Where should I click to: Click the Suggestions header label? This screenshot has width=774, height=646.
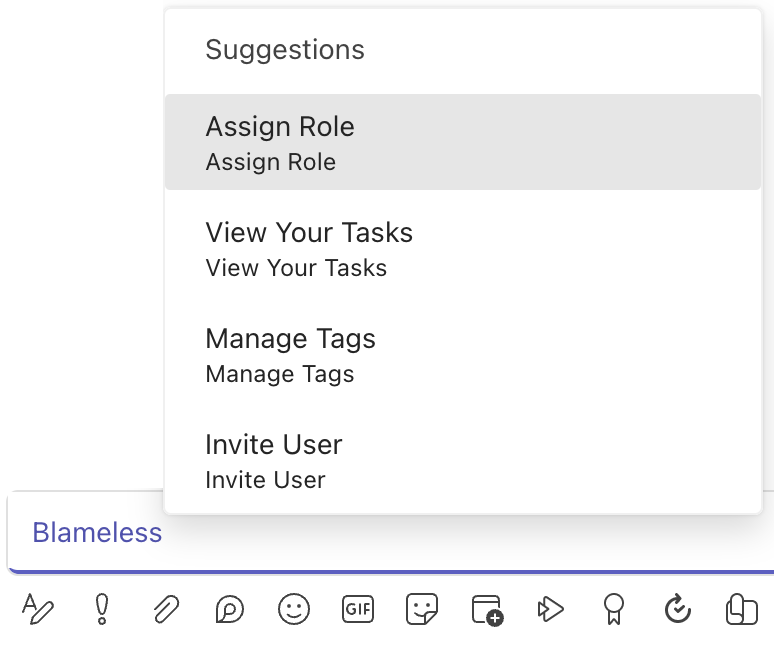[285, 50]
